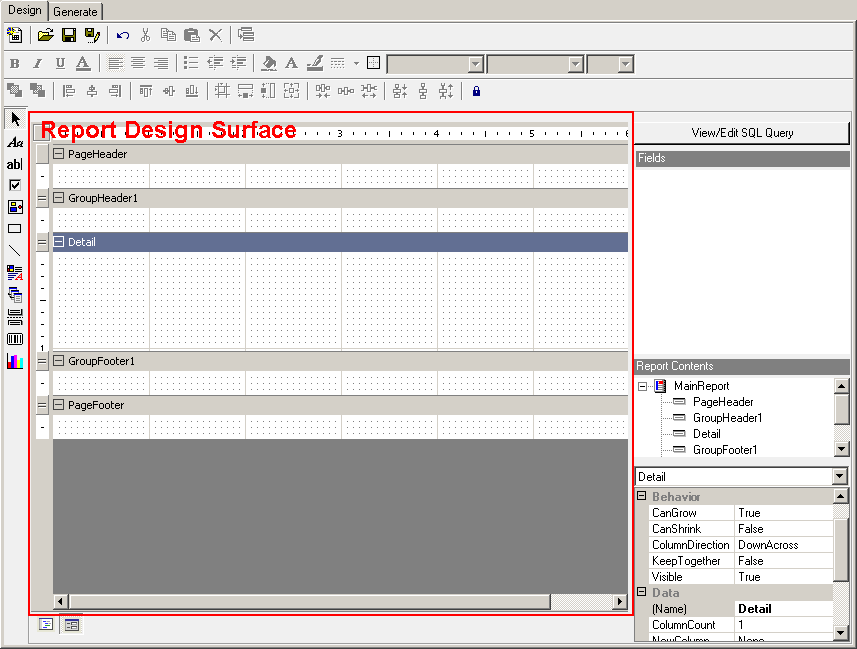
Task: Toggle underline formatting button
Action: pos(60,64)
